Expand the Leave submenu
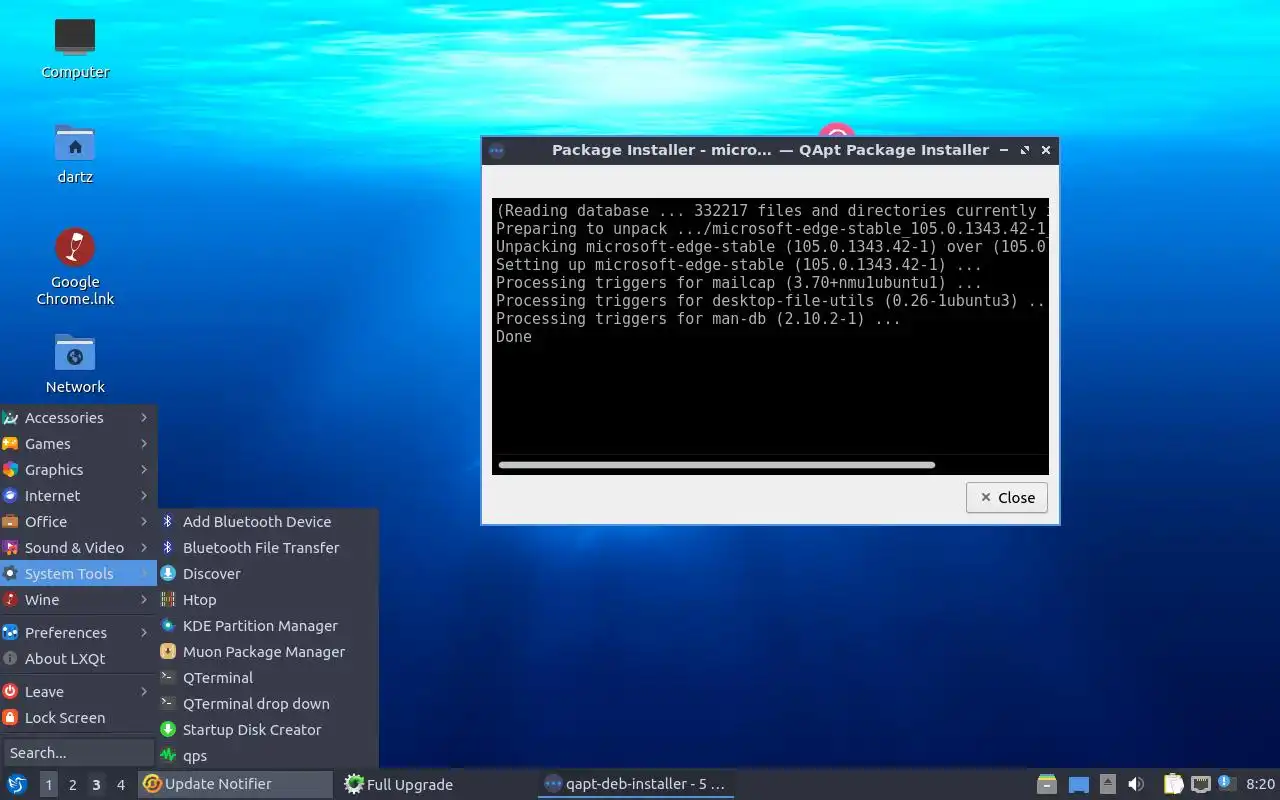The height and width of the screenshot is (800, 1280). (78, 691)
